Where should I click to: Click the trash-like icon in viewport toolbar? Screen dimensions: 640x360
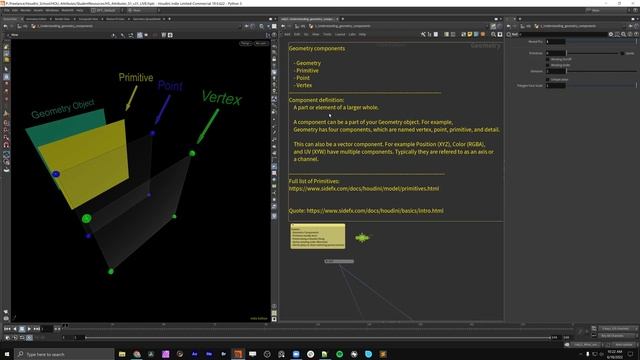coord(163,35)
